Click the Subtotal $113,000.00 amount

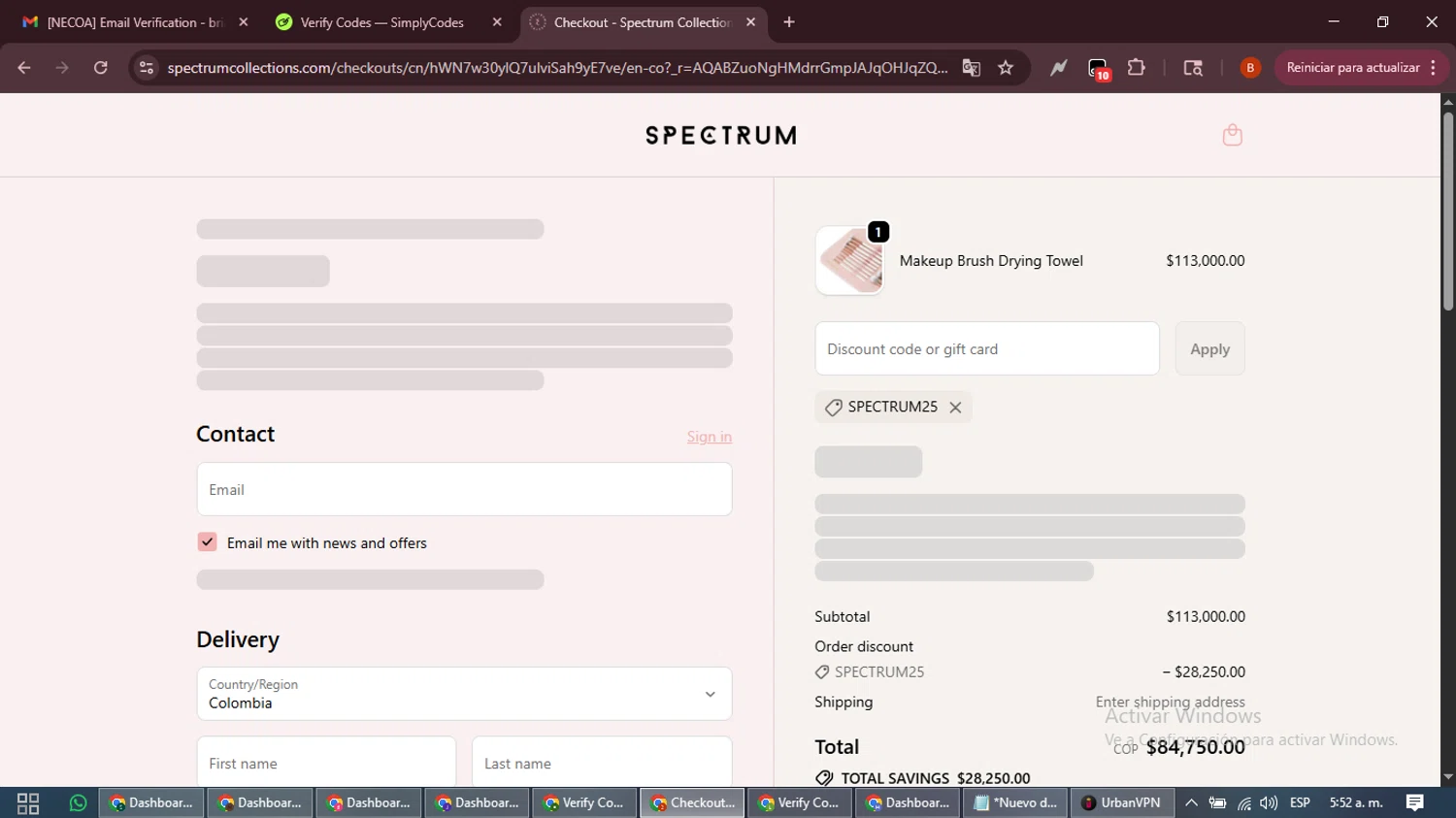tap(1206, 616)
